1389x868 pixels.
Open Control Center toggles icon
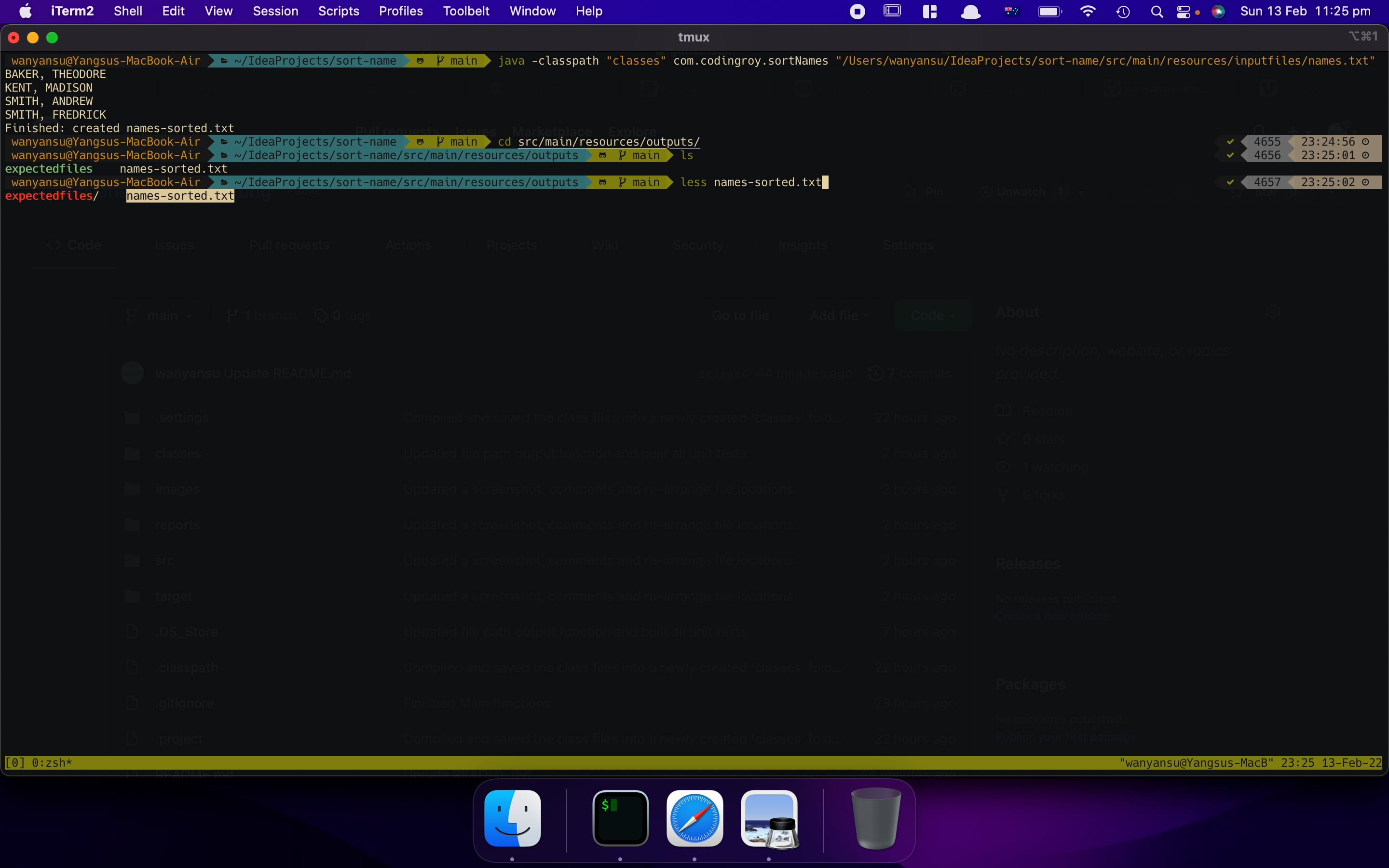click(1184, 12)
